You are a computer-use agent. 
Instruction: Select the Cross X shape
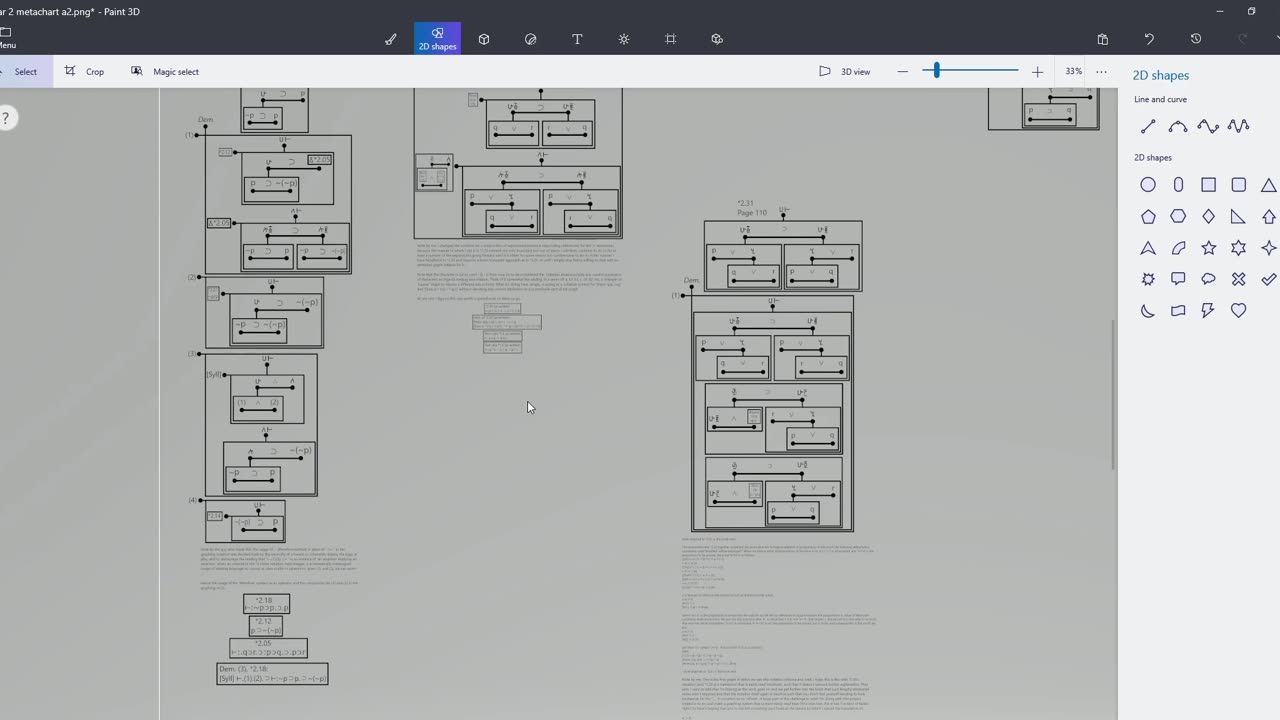tap(1239, 279)
